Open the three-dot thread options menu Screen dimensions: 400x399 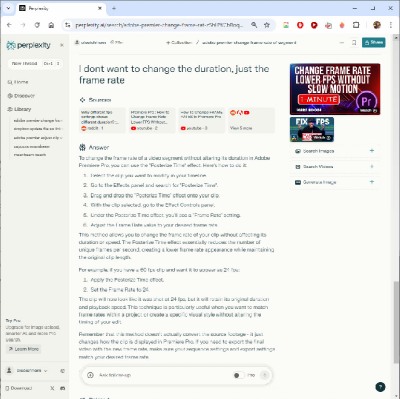[342, 43]
